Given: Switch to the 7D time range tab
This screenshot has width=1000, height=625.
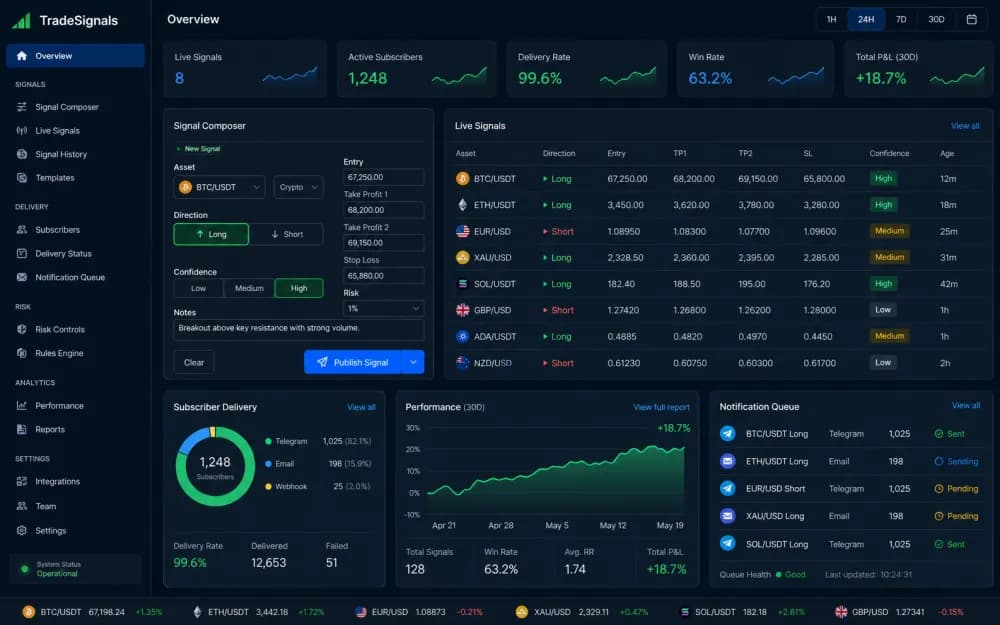Looking at the screenshot, I should coord(901,19).
